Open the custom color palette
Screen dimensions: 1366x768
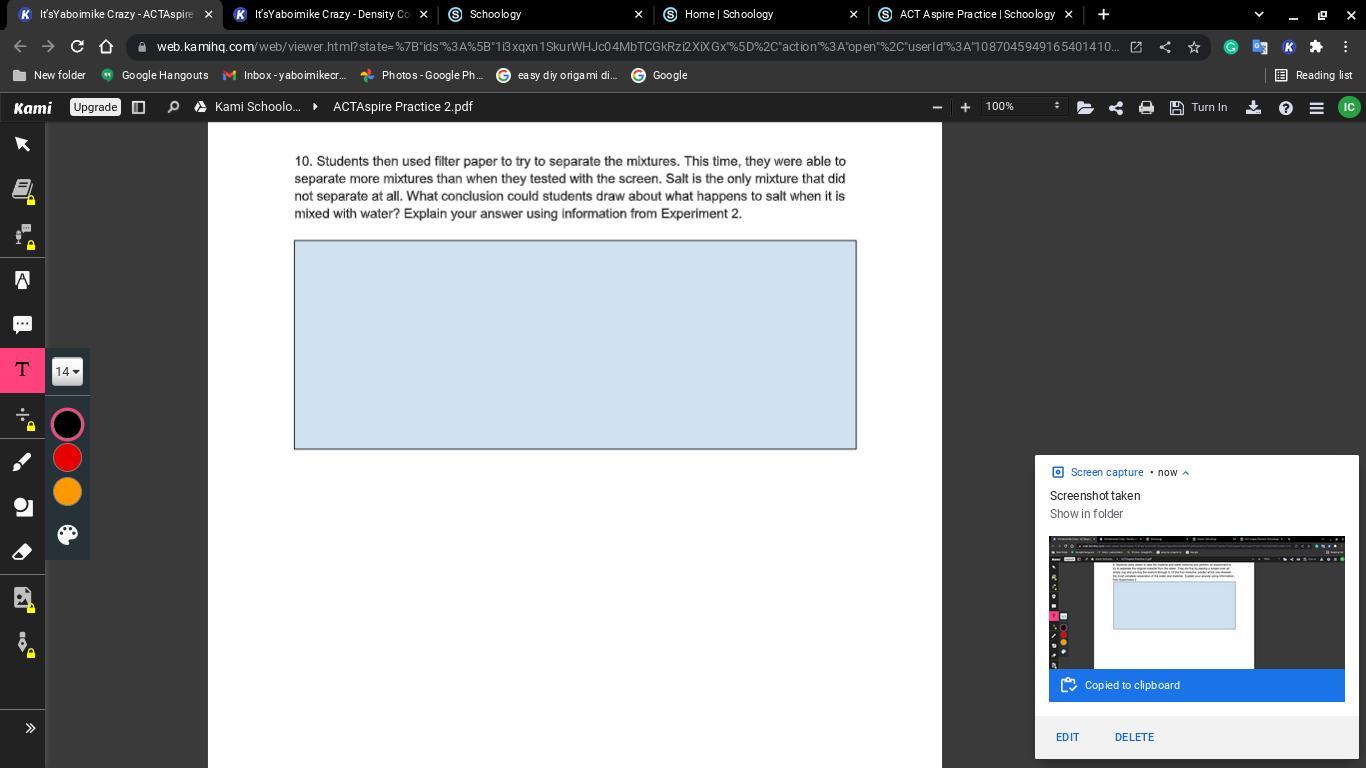click(x=67, y=534)
